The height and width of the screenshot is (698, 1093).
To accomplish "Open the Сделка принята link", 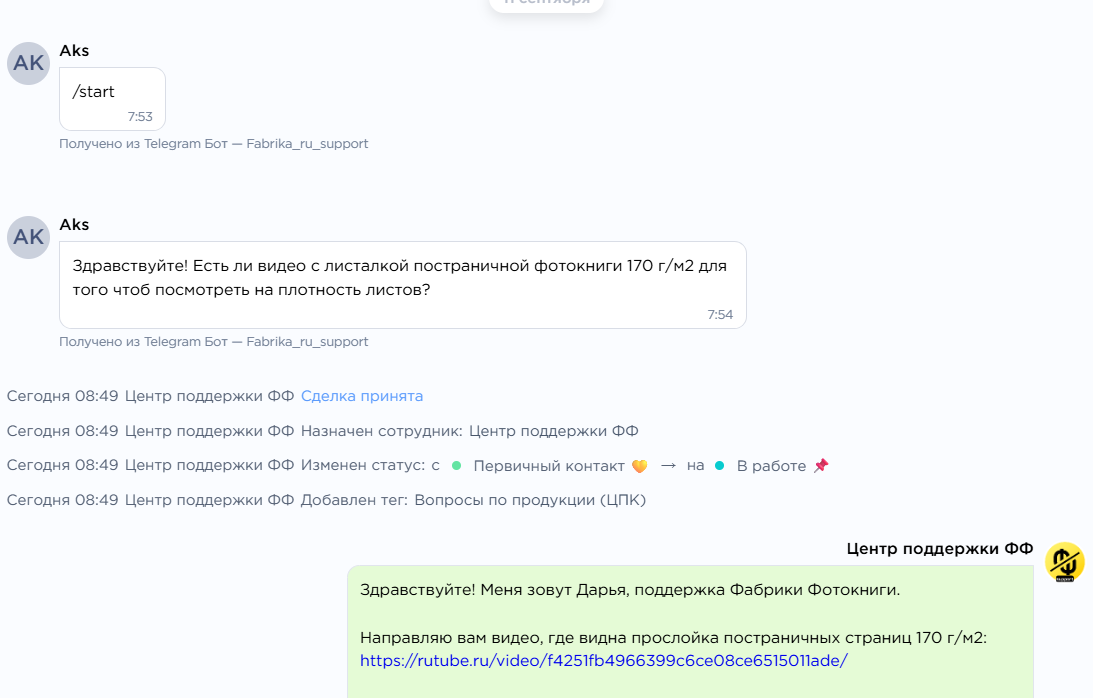I will coord(362,396).
